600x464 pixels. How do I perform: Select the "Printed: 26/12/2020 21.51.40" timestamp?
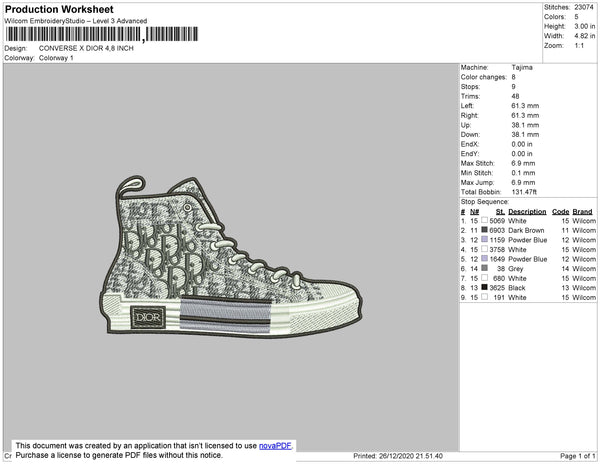398,456
